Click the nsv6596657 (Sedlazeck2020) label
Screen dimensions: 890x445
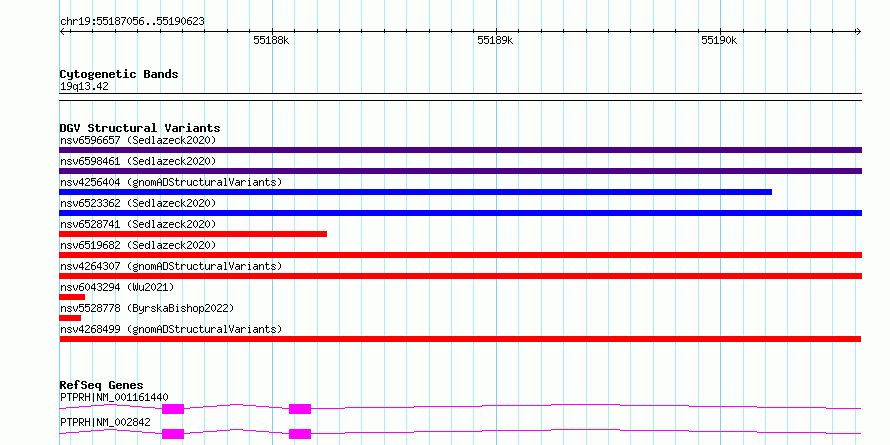[x=138, y=140]
